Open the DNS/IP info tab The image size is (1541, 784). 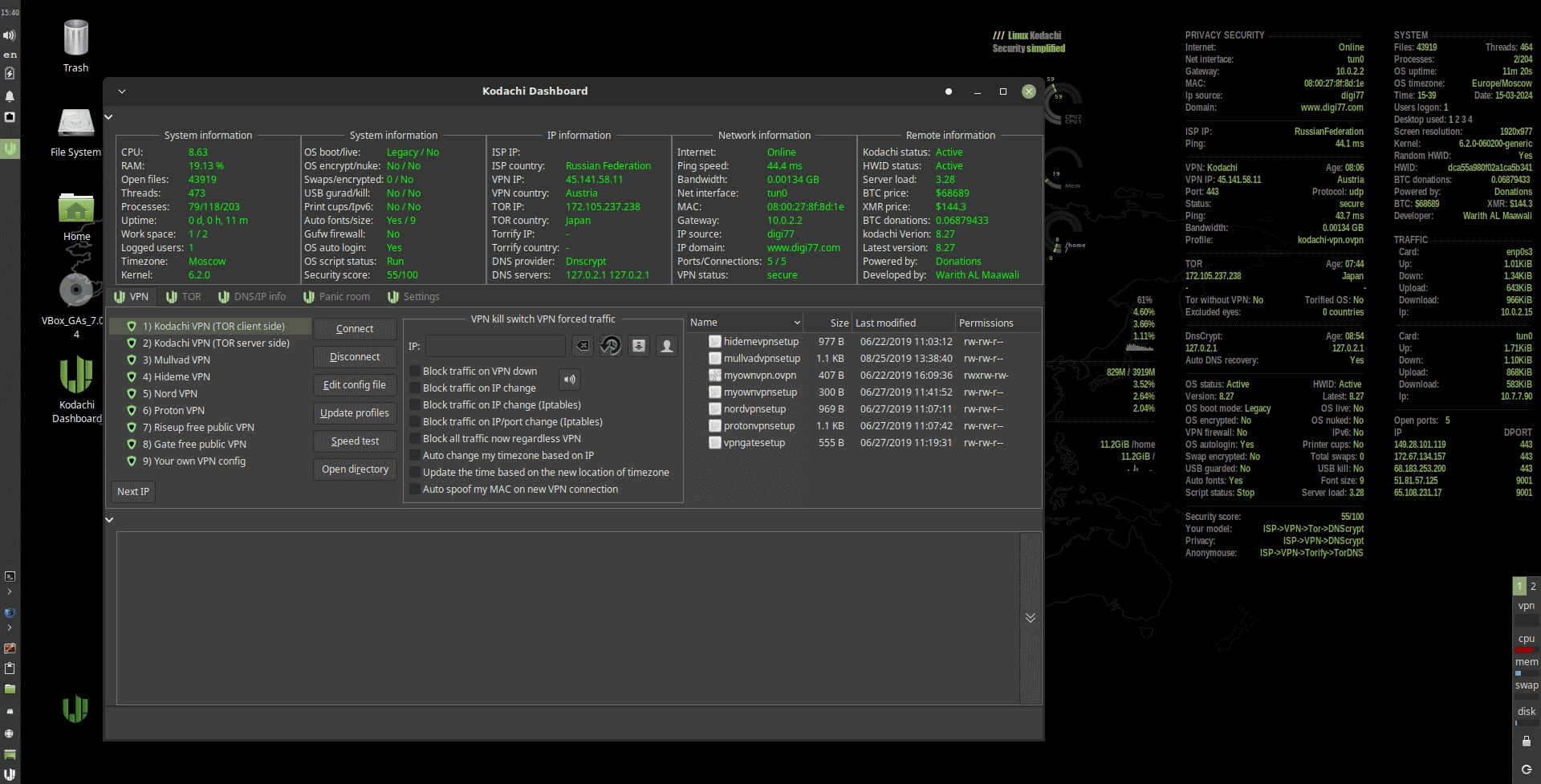pos(252,297)
